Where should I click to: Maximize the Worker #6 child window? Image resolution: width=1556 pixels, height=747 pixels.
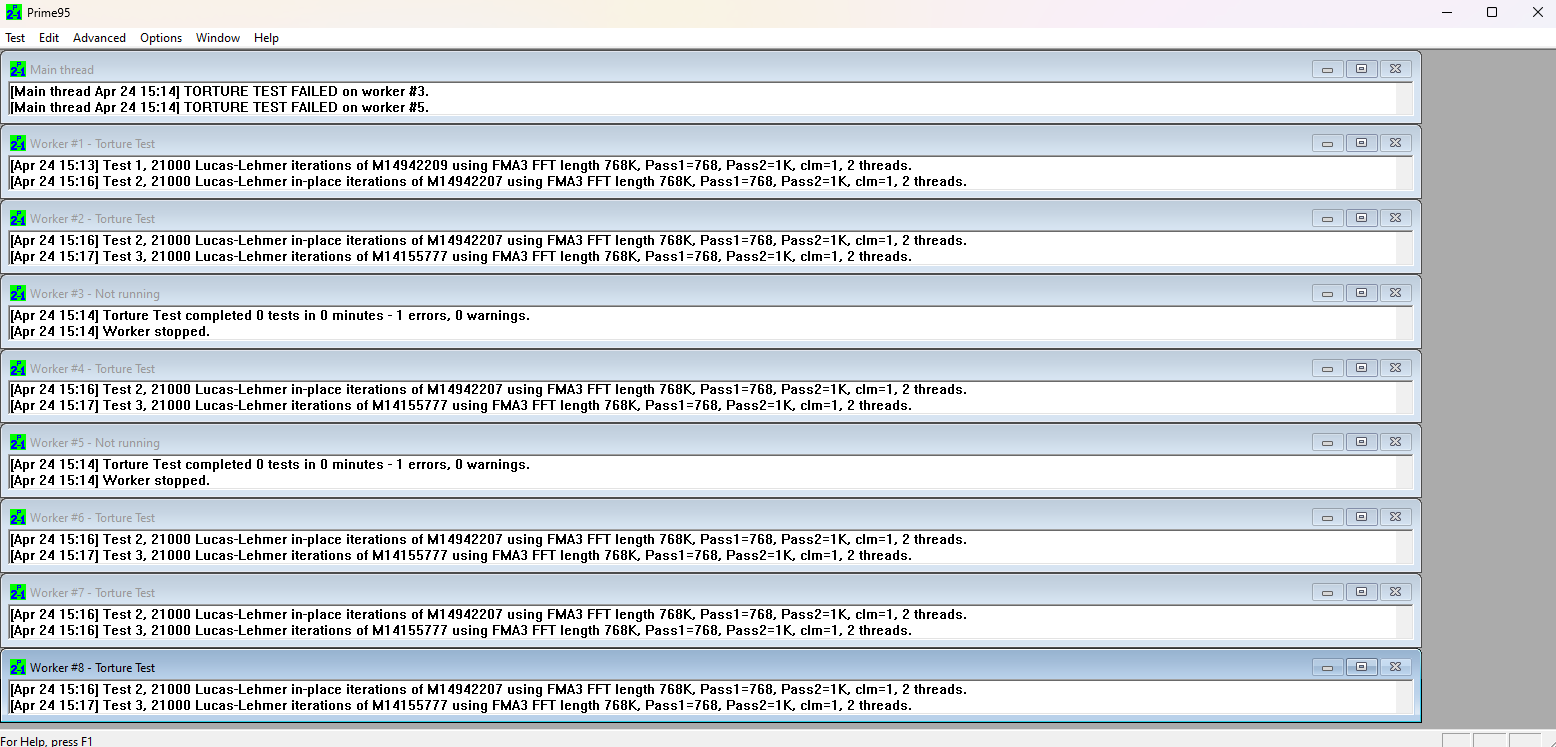point(1361,517)
